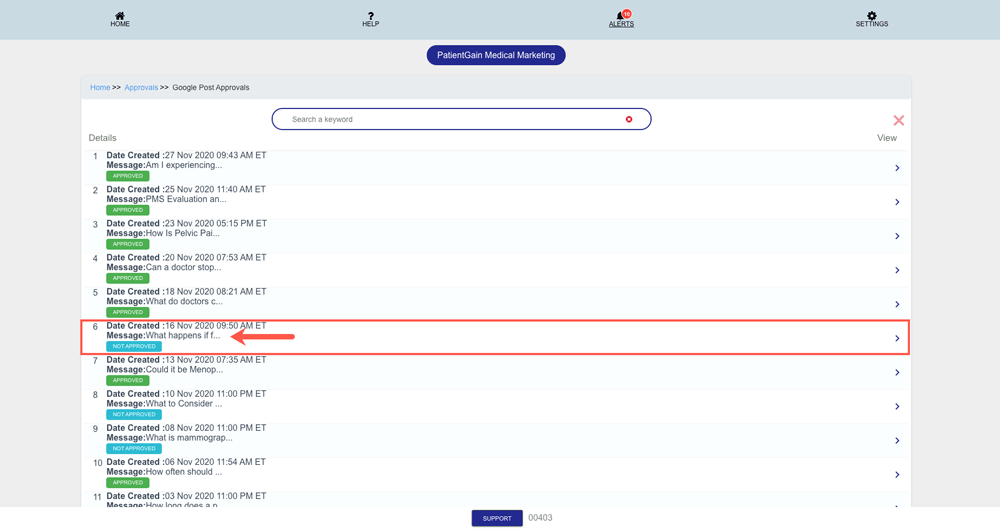This screenshot has width=1000, height=529.
Task: Select NOT APPROVED badge of 08 Nov post
Action: 134,449
